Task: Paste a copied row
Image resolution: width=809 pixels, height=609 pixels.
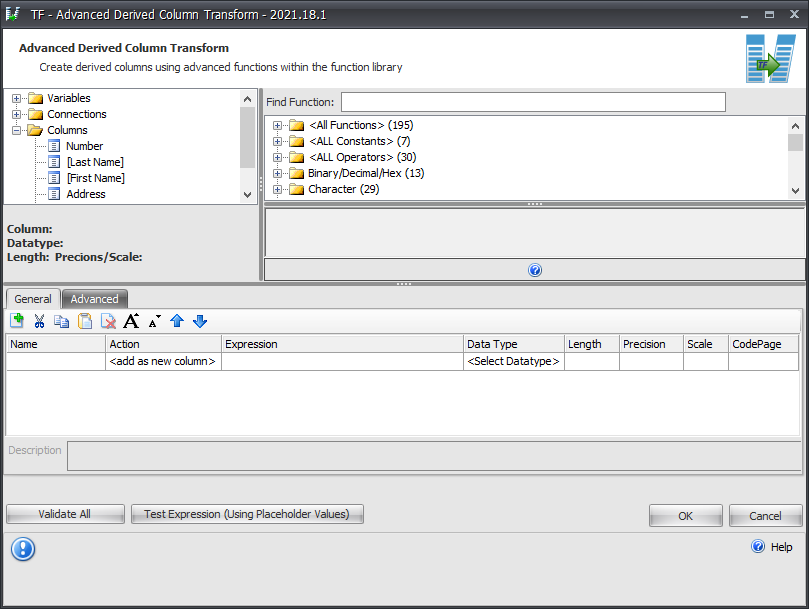Action: (x=85, y=320)
